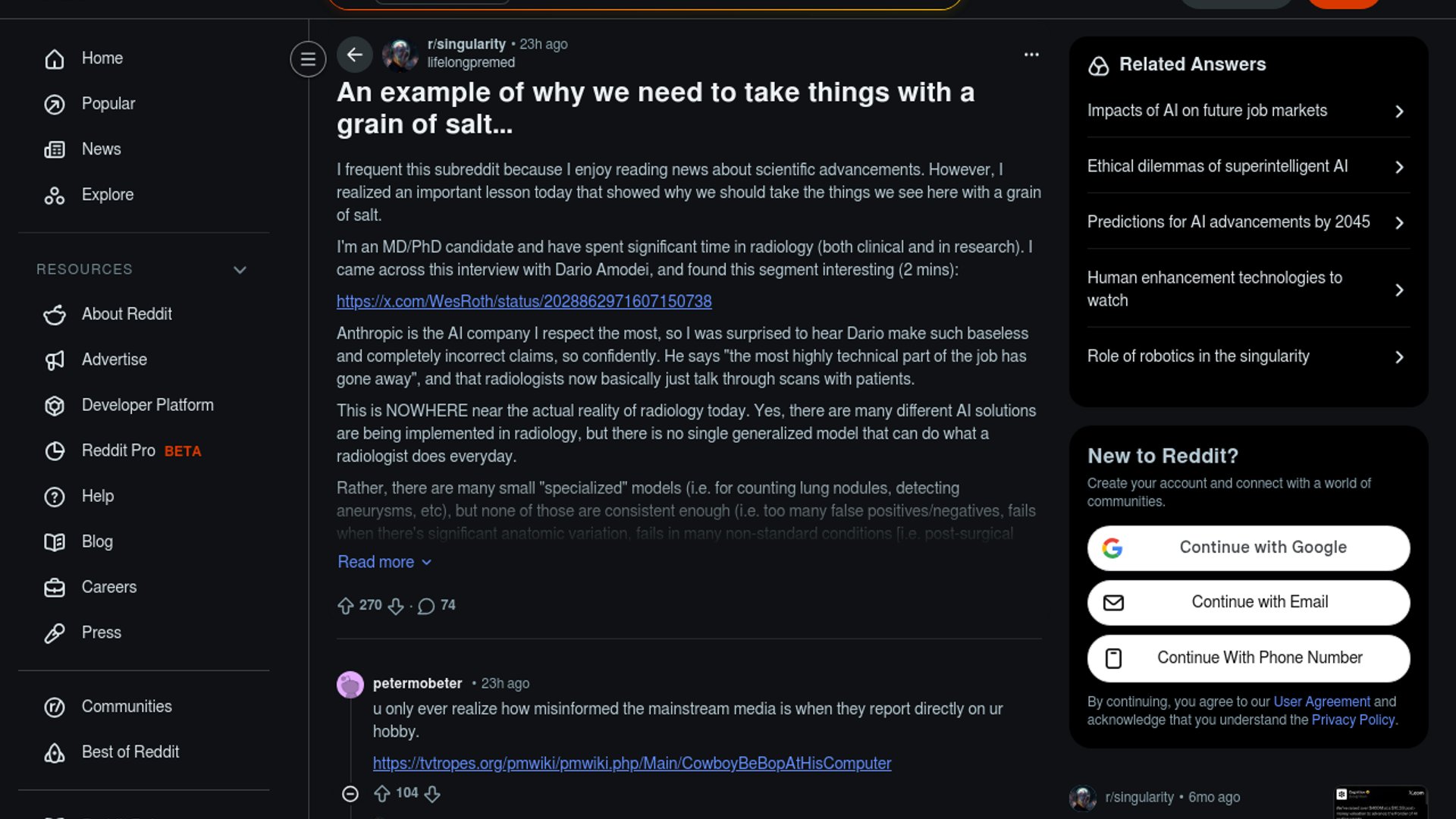Go to Popular in the sidebar

coord(108,104)
